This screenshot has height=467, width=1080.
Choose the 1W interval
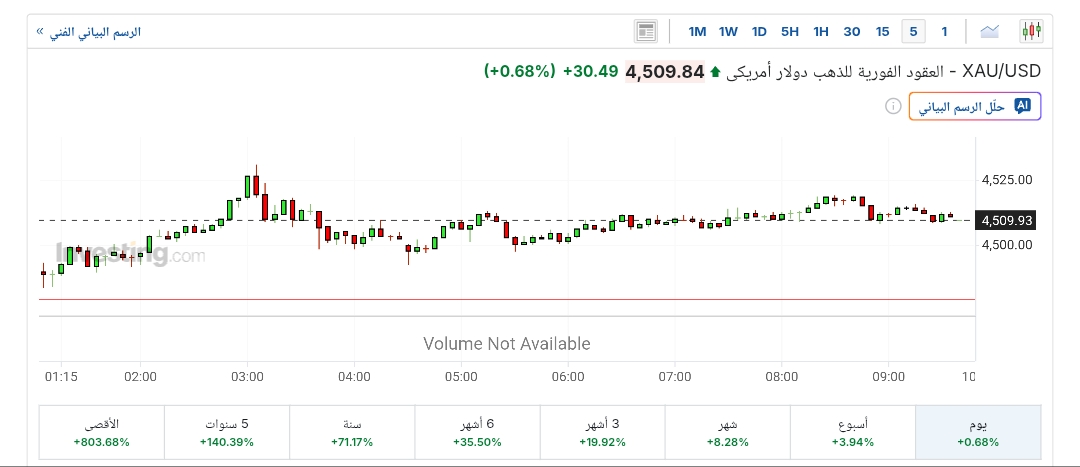click(728, 31)
